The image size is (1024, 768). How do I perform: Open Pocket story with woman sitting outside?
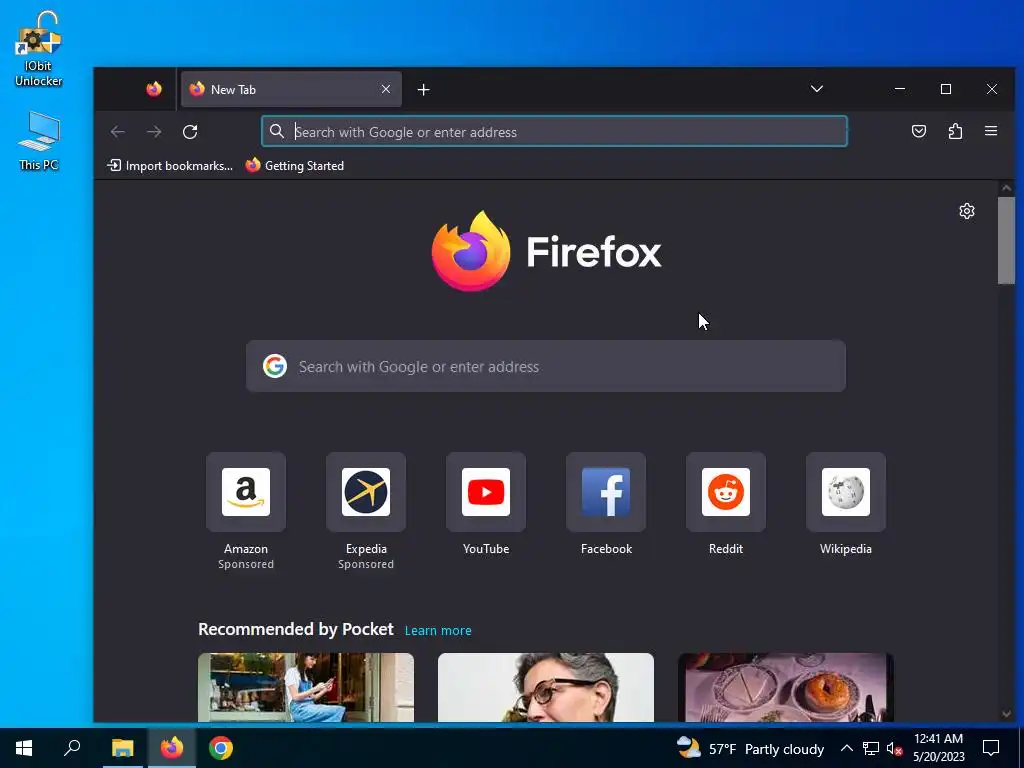pos(306,687)
